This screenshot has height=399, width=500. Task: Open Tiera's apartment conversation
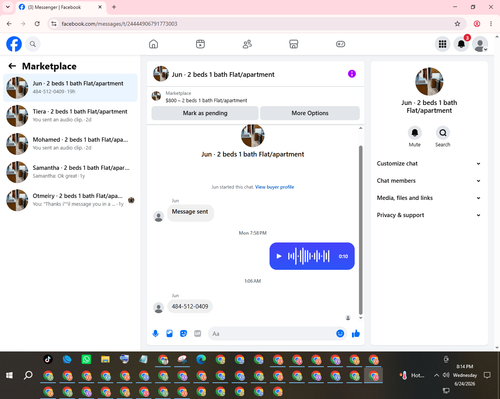[70, 115]
